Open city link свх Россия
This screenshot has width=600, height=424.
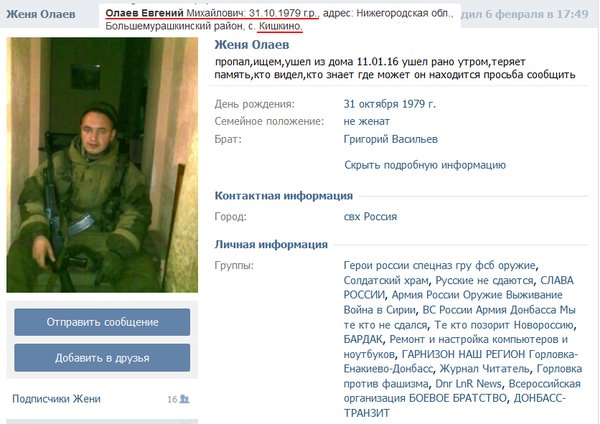coord(370,217)
